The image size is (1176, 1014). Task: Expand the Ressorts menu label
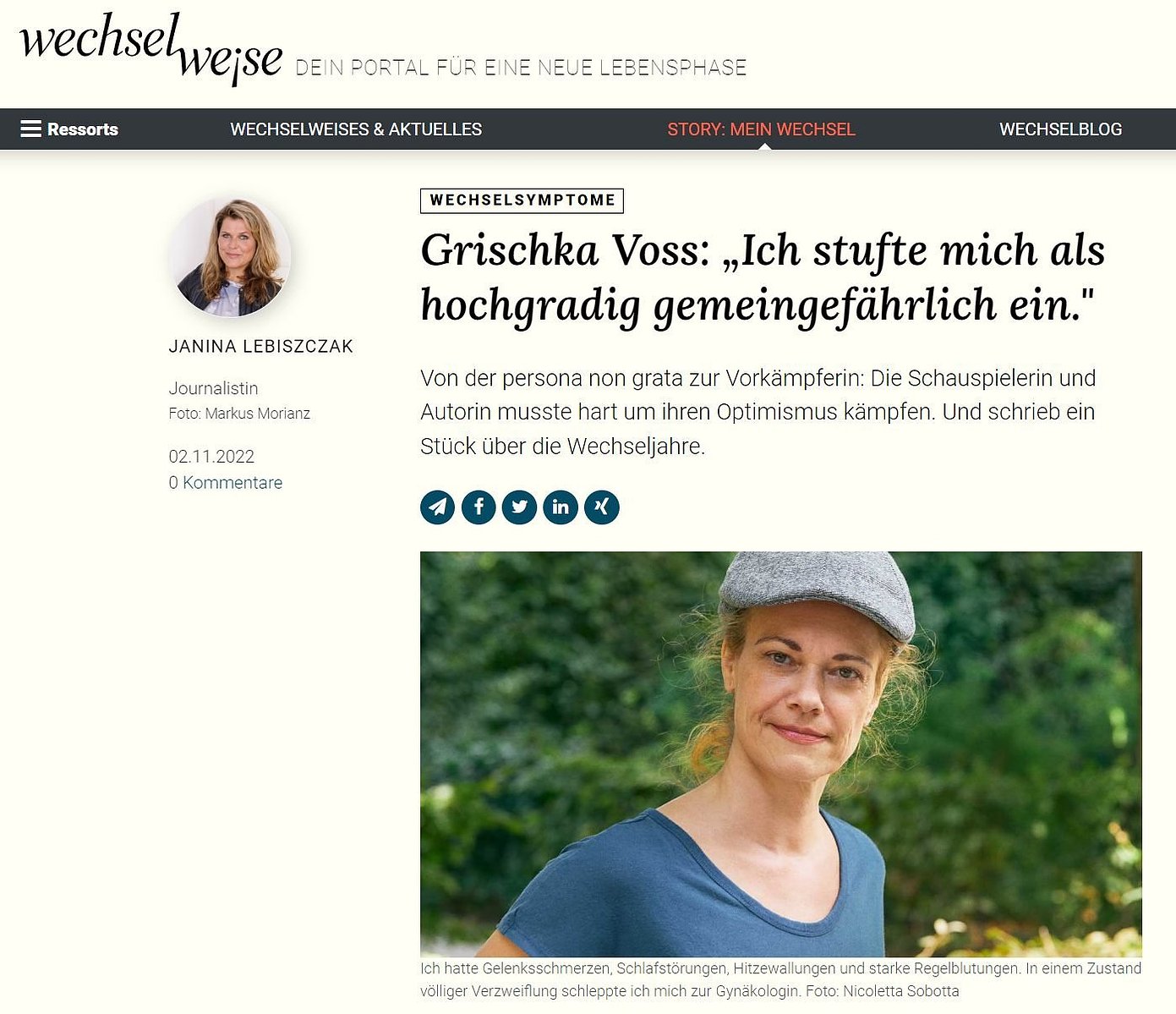pyautogui.click(x=83, y=129)
